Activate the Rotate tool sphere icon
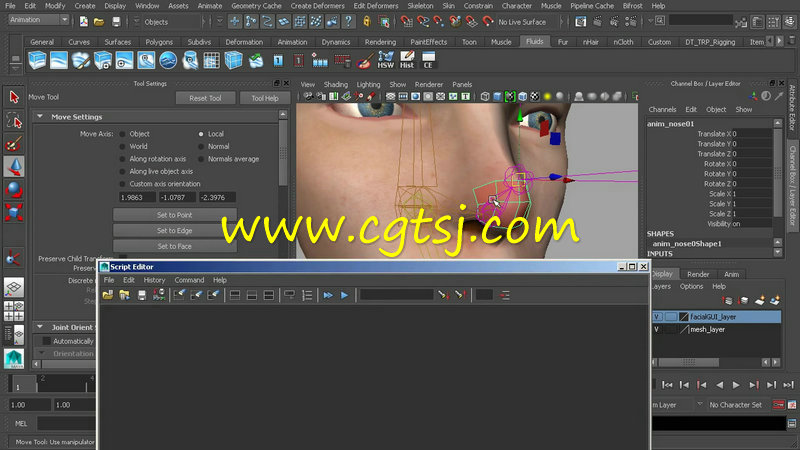The height and width of the screenshot is (450, 800). tap(14, 189)
